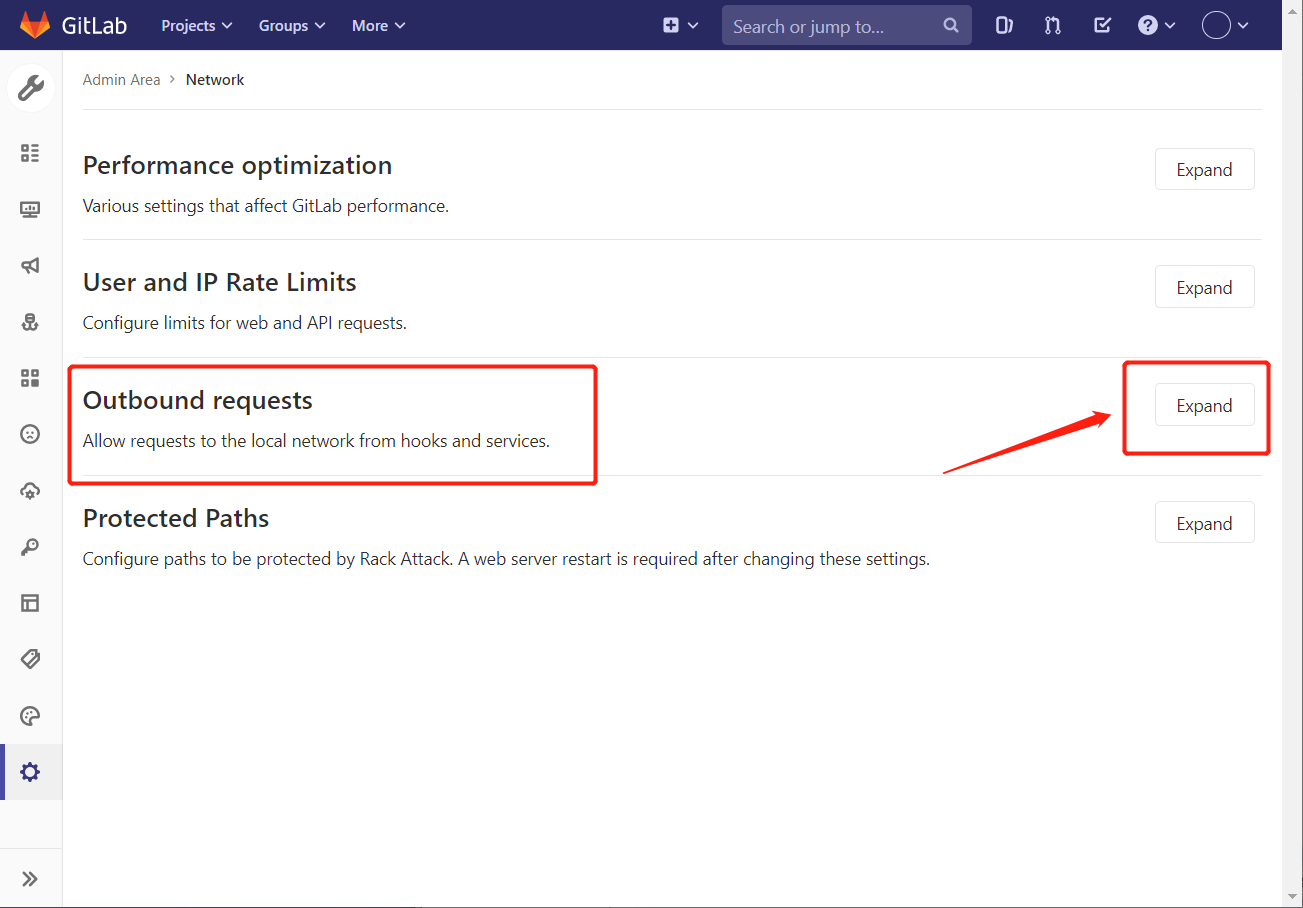This screenshot has height=908, width=1303.
Task: Open the Deploy Keys key icon
Action: [30, 547]
